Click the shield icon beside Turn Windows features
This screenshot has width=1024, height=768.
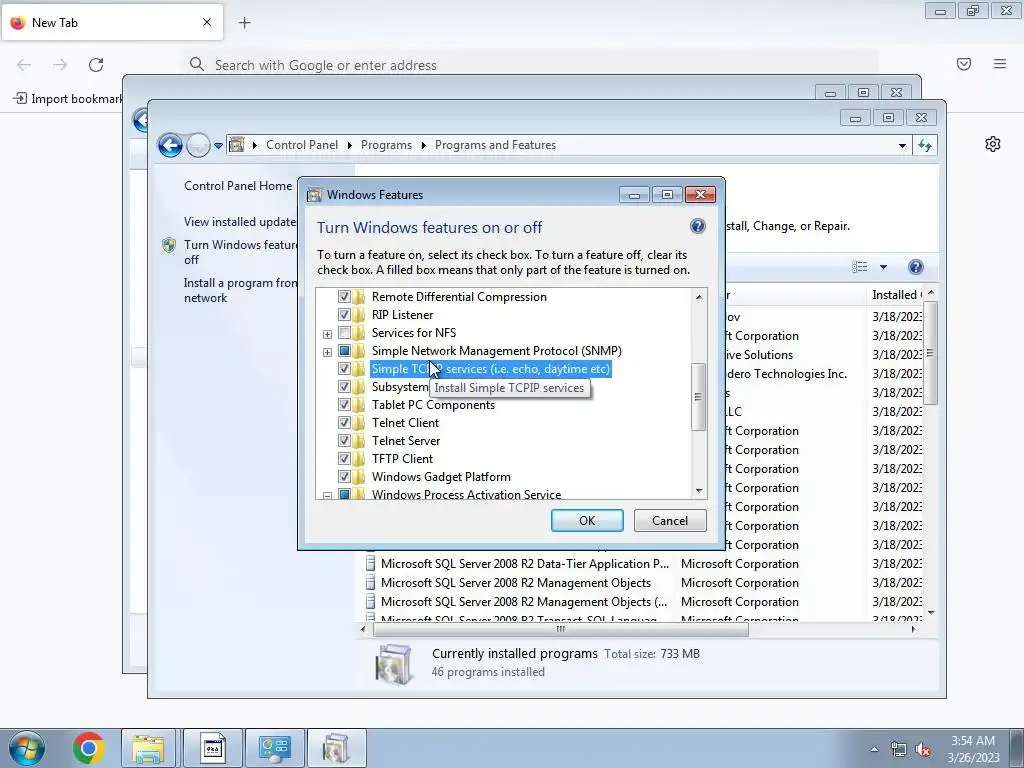(169, 245)
